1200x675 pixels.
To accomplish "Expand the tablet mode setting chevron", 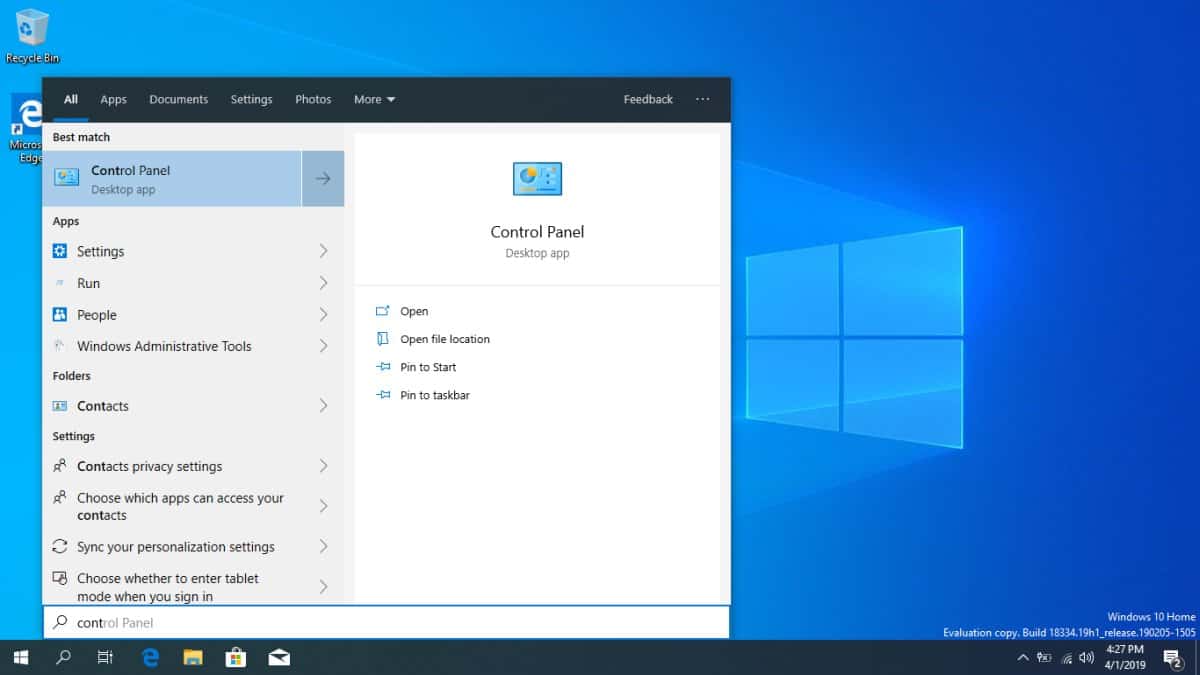I will pyautogui.click(x=323, y=587).
